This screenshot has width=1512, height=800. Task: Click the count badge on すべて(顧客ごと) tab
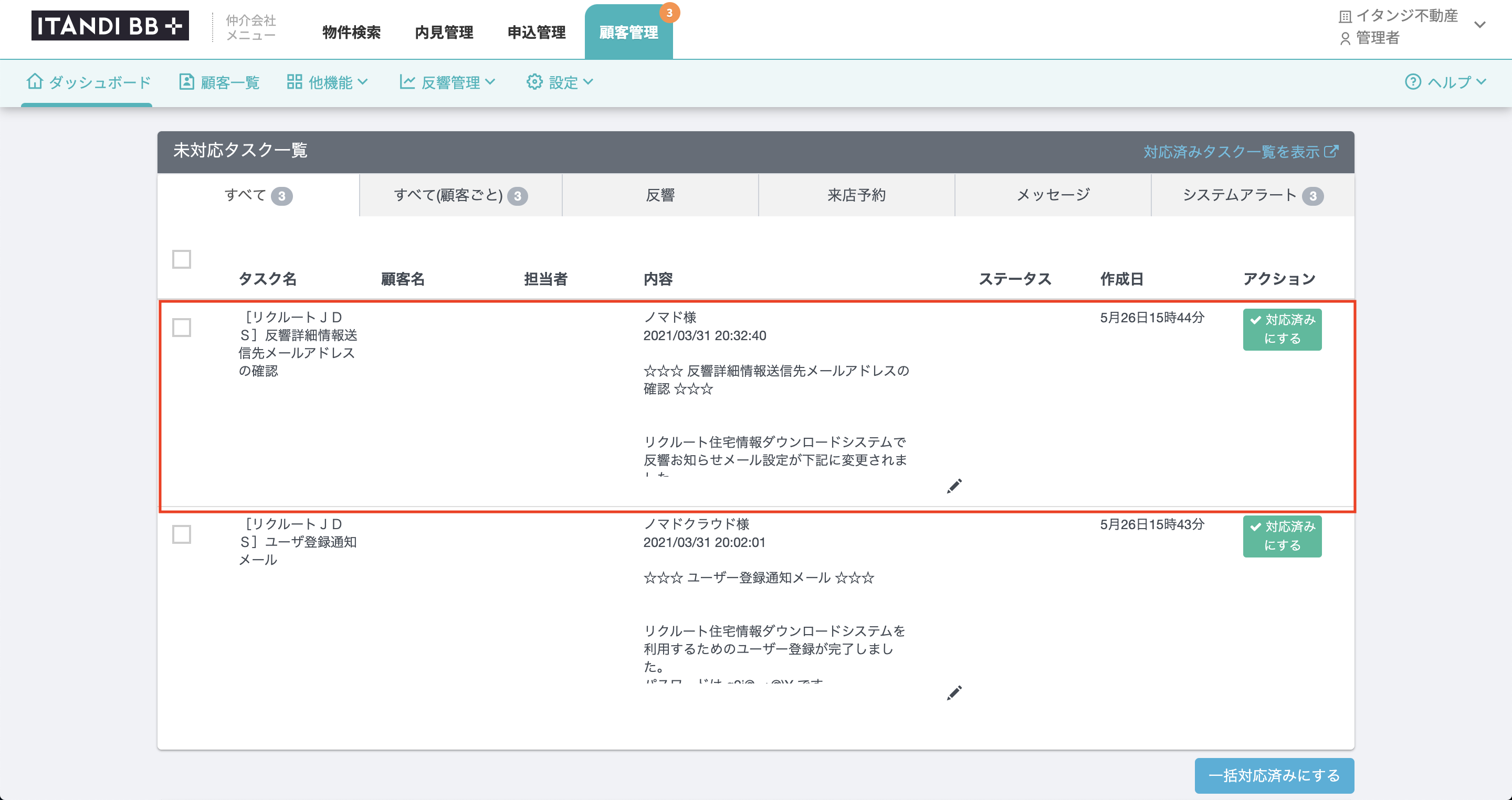pos(517,196)
